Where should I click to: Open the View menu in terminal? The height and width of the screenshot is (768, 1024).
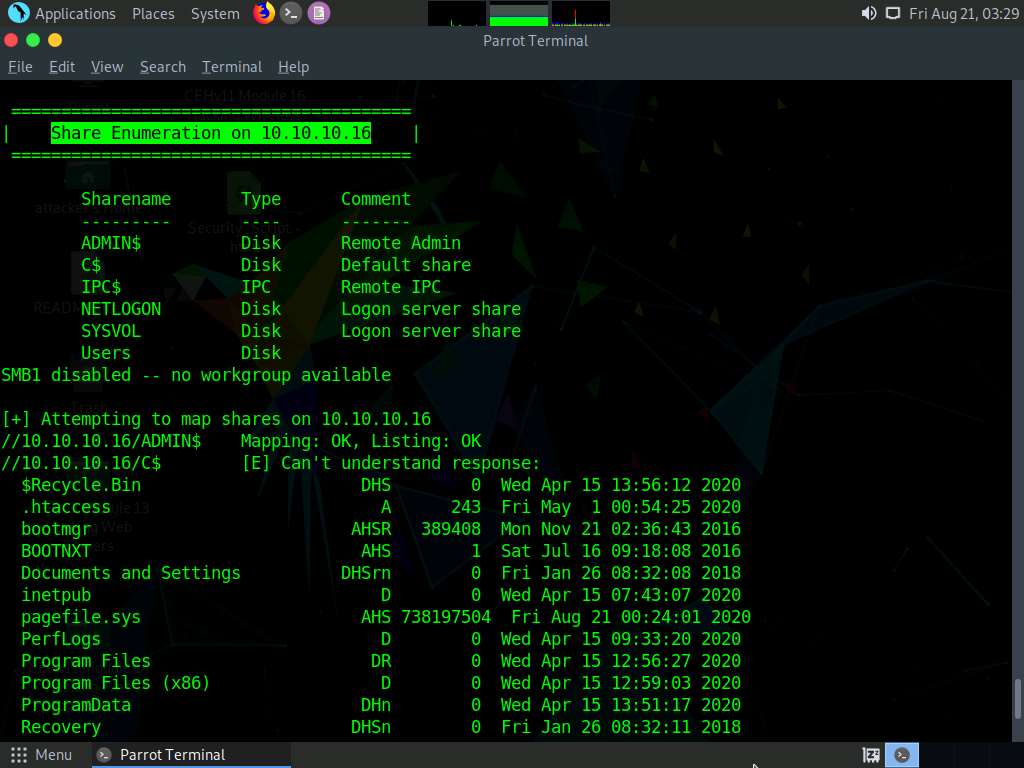[x=107, y=67]
